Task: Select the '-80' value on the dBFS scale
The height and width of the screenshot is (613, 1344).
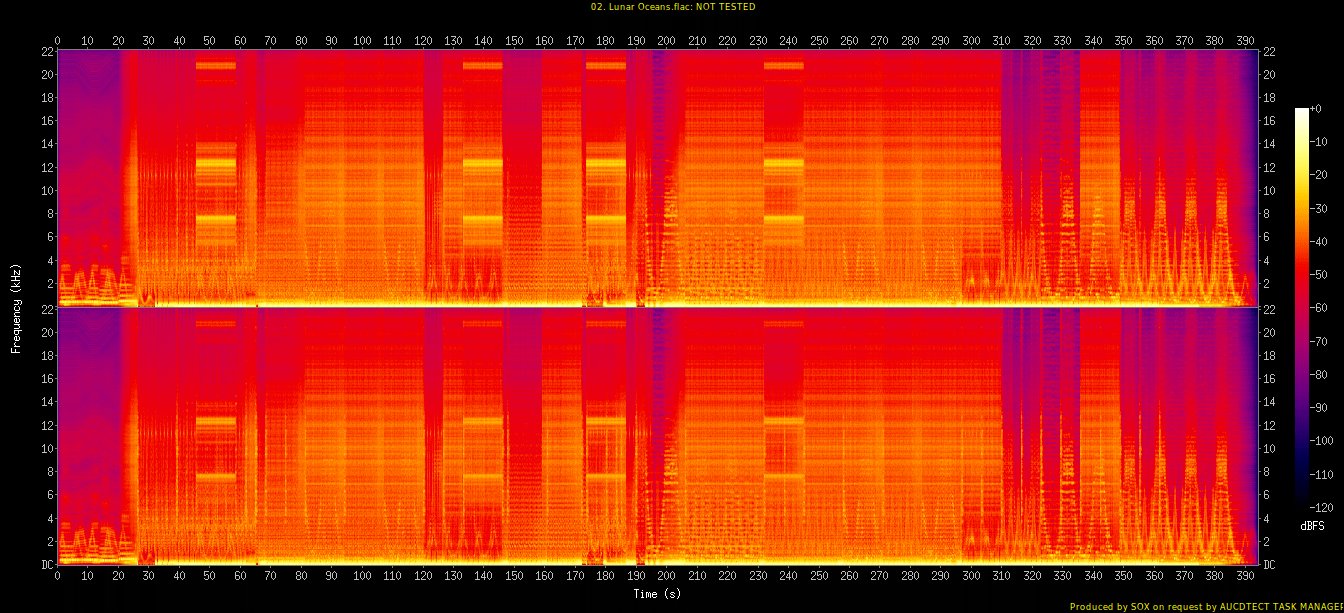Action: 1318,374
